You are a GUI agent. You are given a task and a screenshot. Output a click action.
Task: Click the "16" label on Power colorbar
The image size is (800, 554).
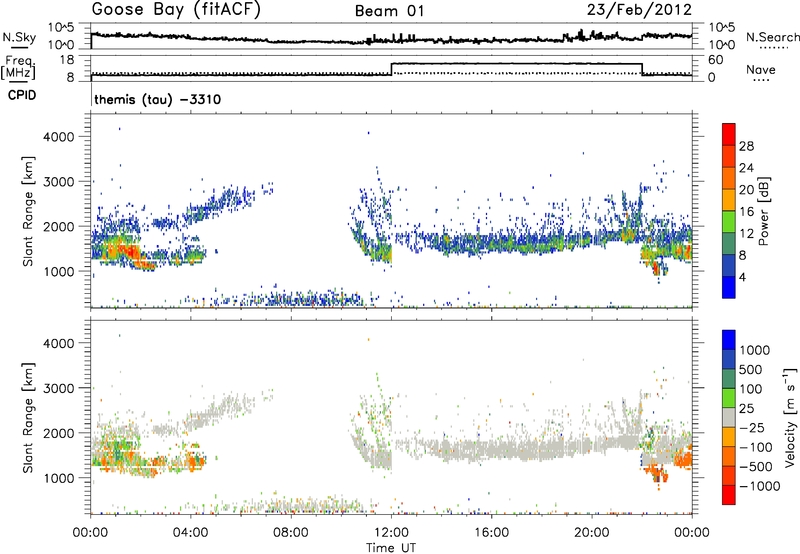tap(746, 212)
